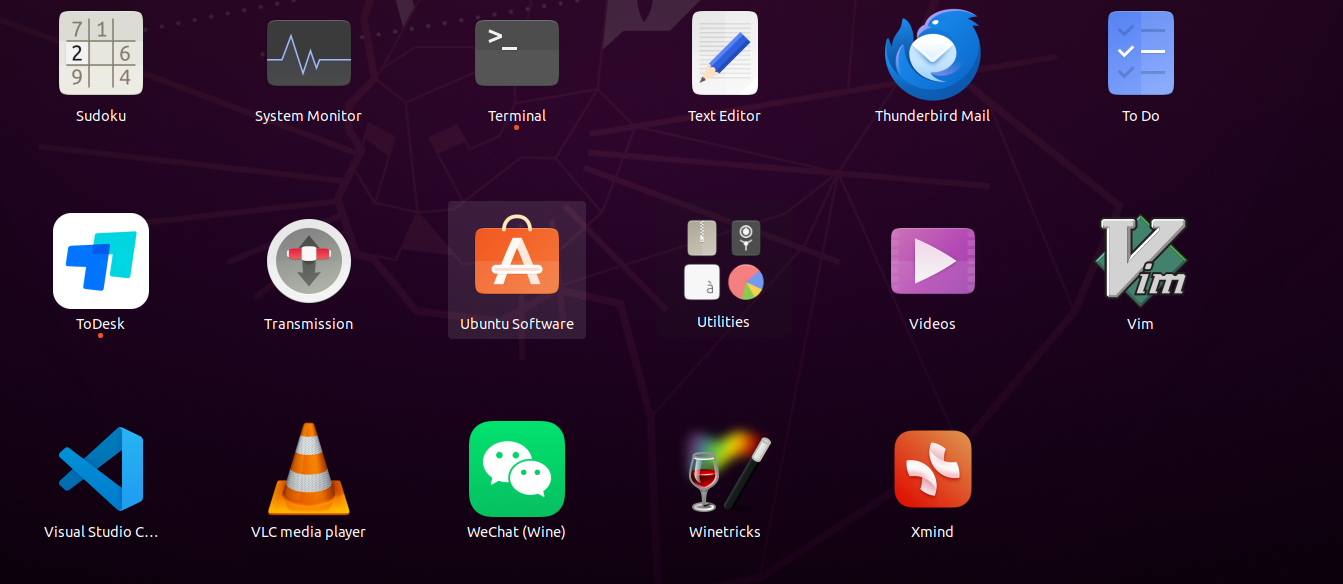Screen dimensions: 1343x584
Task: Open the Winetricks icon
Action: [729, 472]
